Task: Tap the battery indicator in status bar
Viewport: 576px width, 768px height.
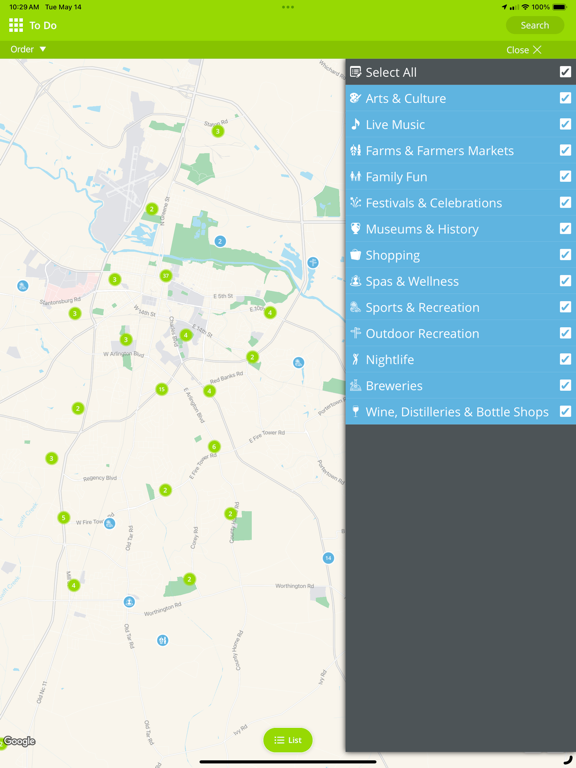Action: click(559, 7)
